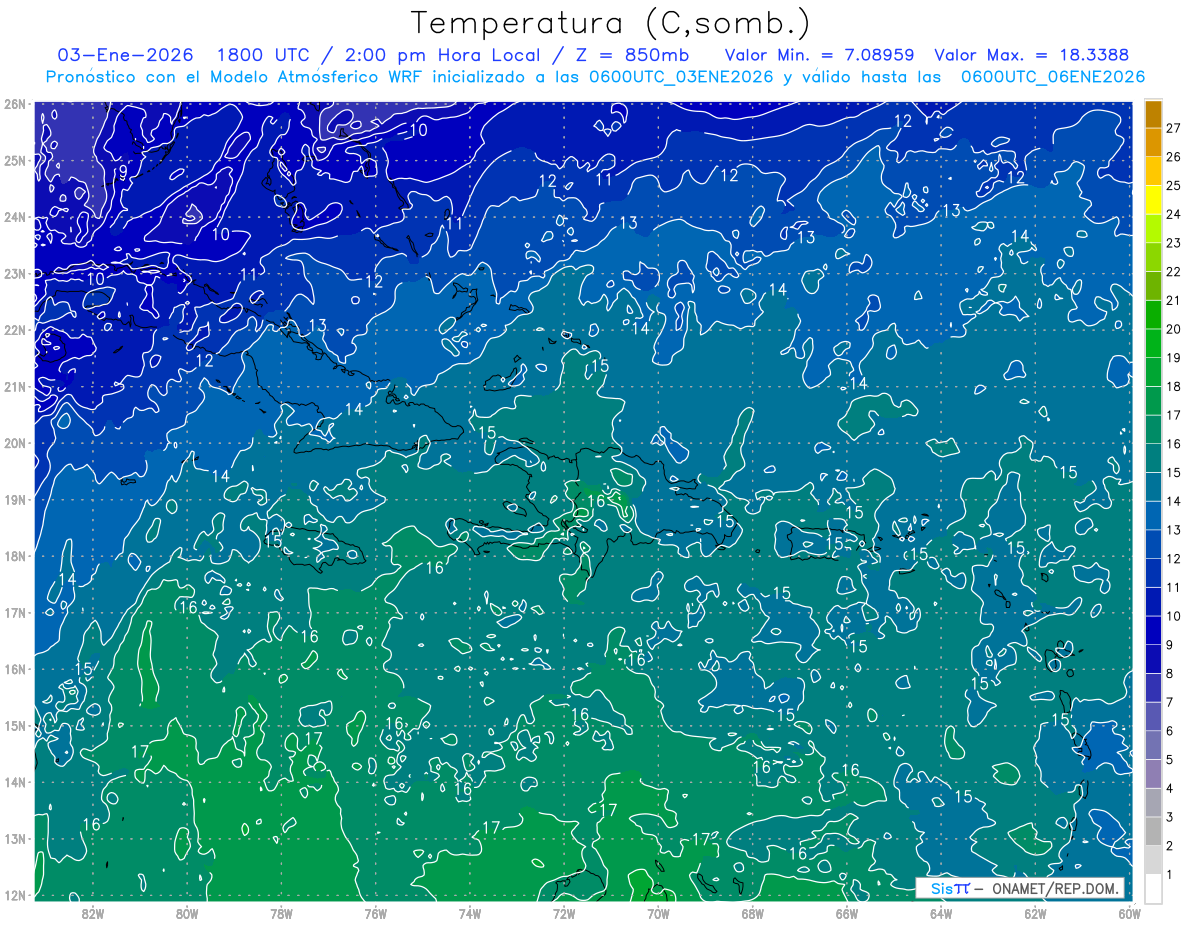Click the "13N" latitude axis label
The height and width of the screenshot is (927, 1200).
15,838
